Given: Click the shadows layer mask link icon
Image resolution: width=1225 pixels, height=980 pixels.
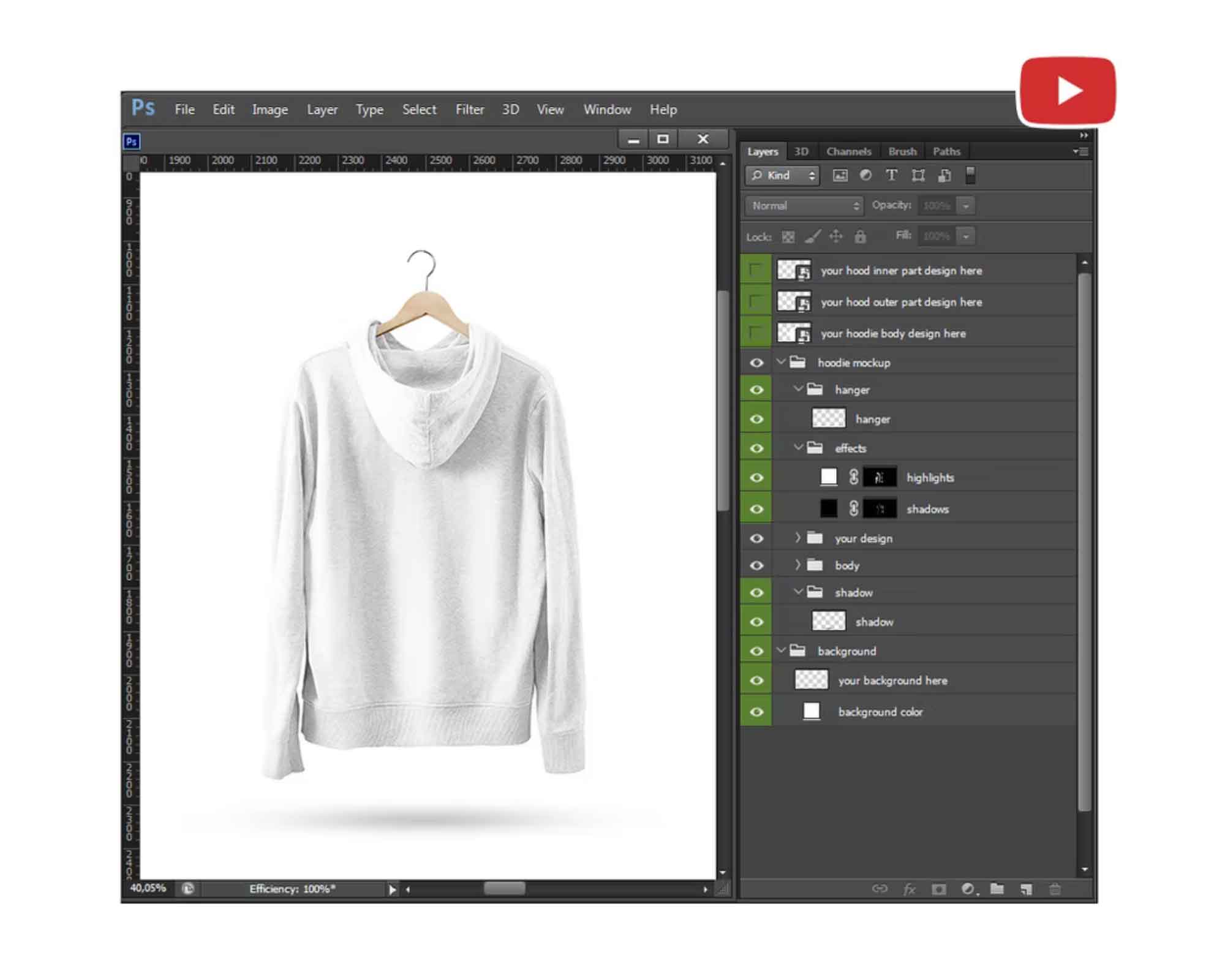Looking at the screenshot, I should 853,508.
